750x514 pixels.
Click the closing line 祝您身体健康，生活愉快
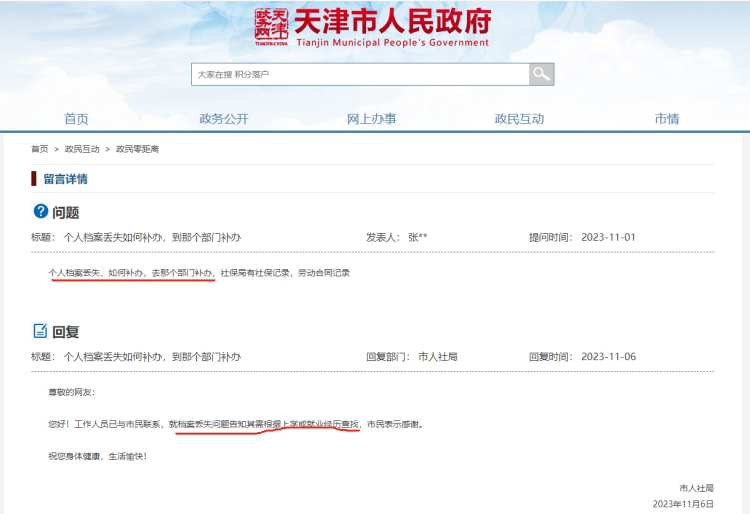click(98, 456)
